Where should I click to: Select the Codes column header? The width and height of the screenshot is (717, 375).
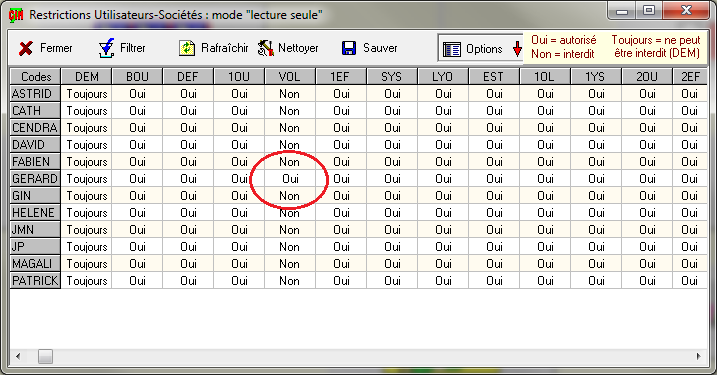(x=36, y=76)
